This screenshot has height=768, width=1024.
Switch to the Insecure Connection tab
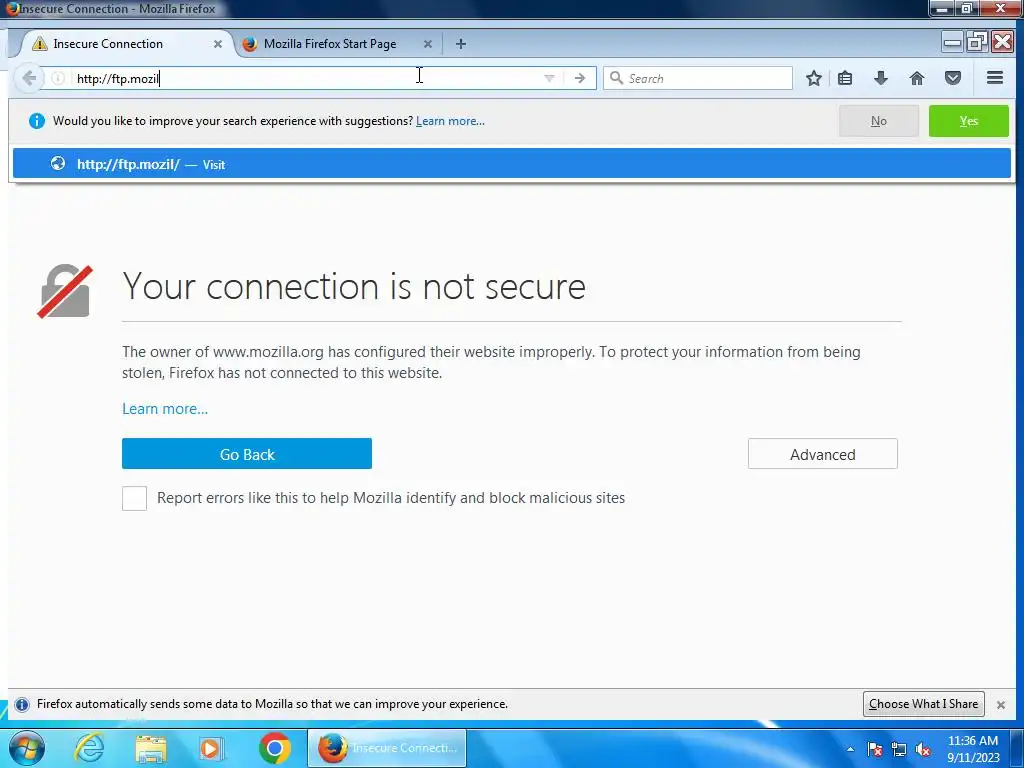125,44
